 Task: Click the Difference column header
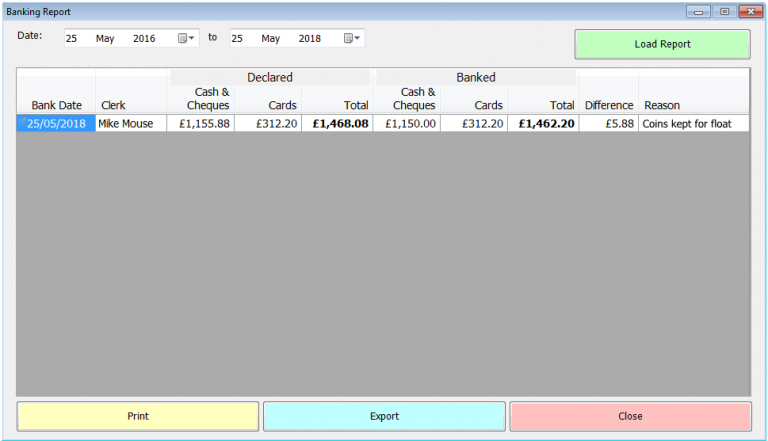coord(609,105)
